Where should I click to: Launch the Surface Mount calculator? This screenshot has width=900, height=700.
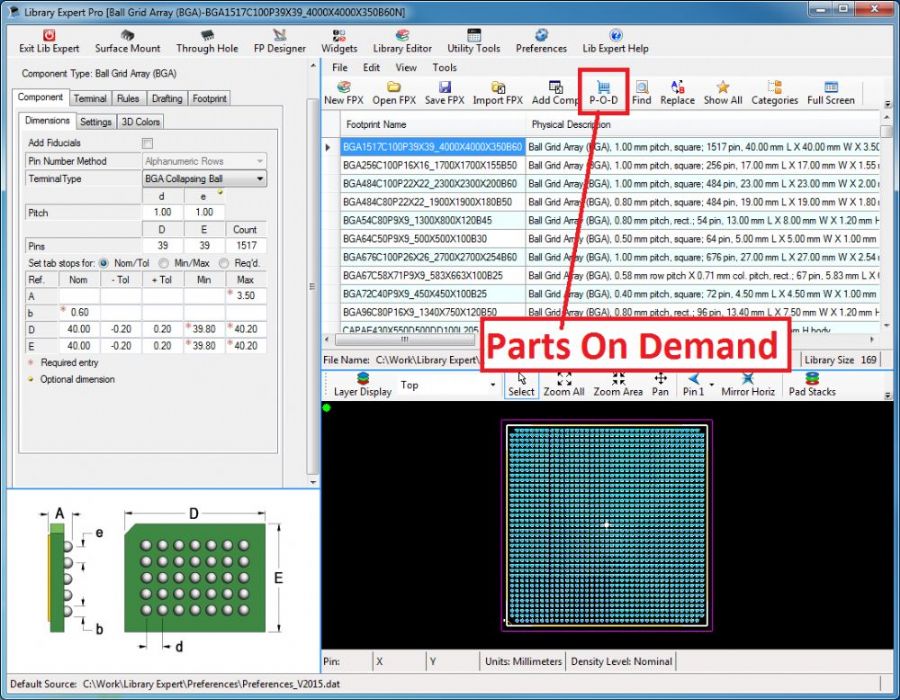[x=127, y=41]
